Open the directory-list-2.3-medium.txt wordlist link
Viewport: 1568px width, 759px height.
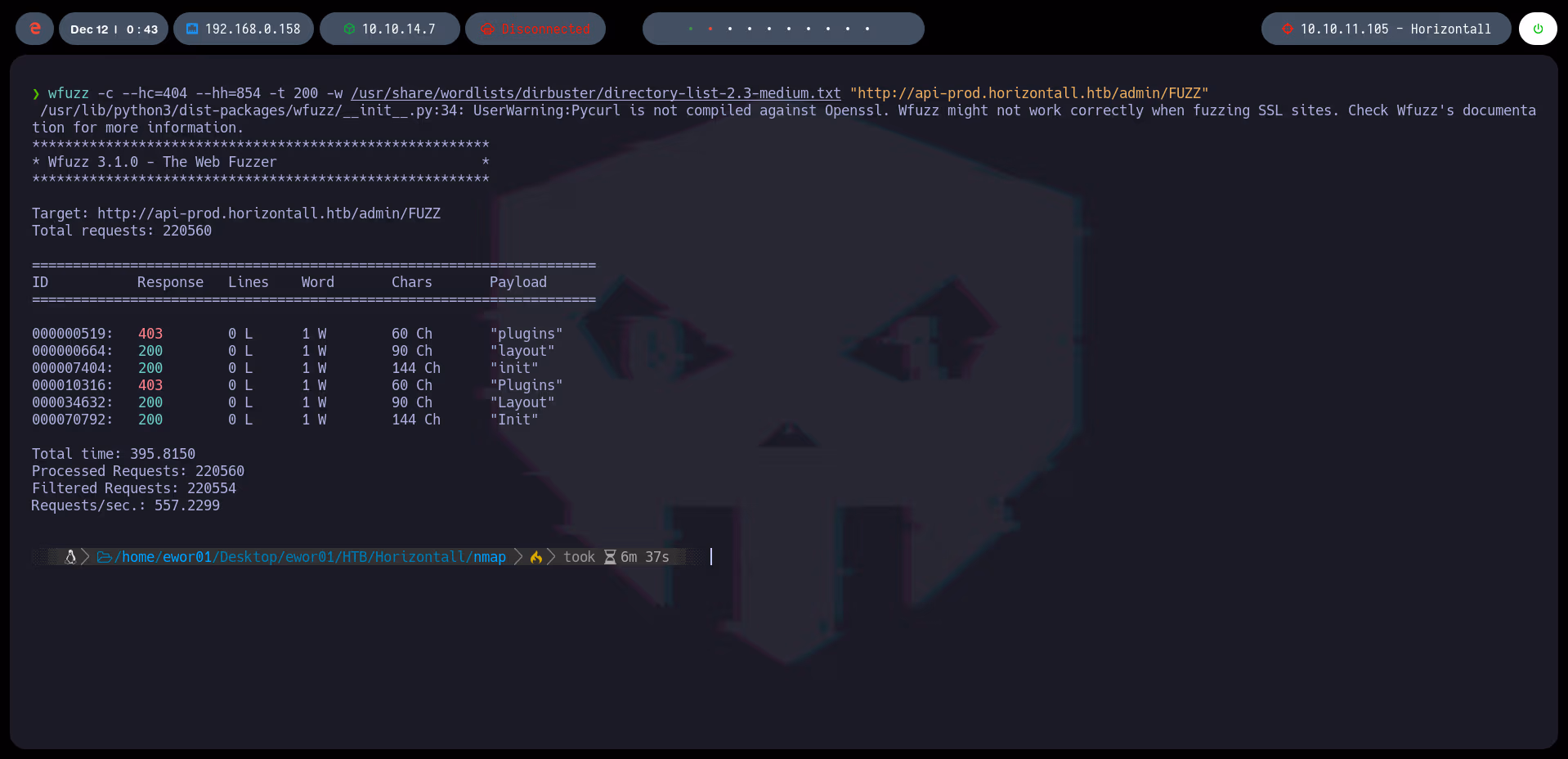[596, 93]
